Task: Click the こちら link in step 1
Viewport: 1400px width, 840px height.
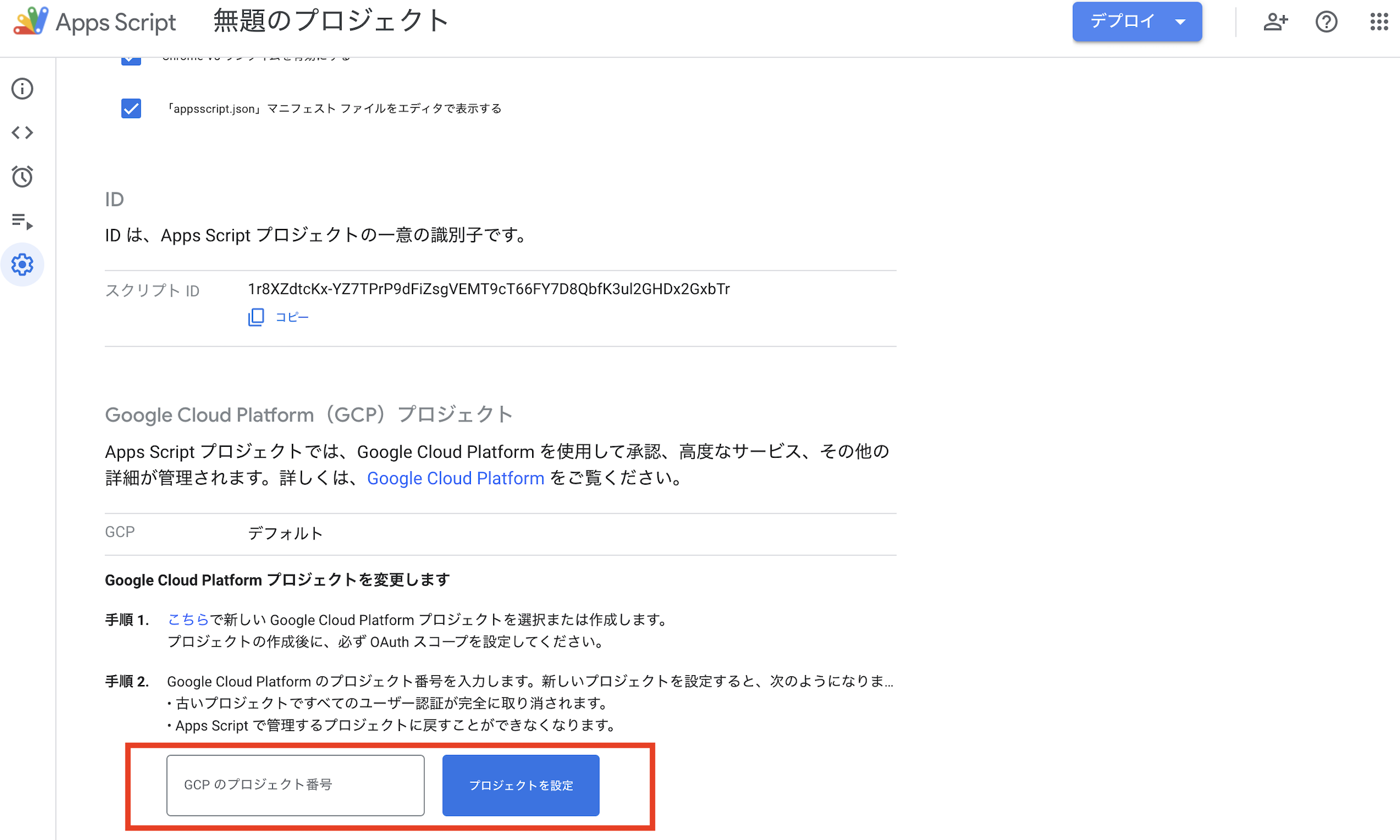Action: [188, 620]
